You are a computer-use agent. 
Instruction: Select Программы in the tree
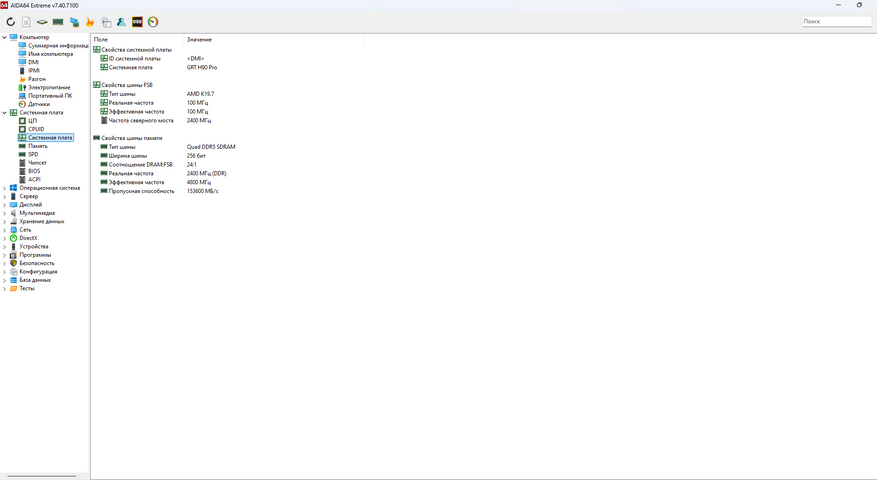click(35, 255)
